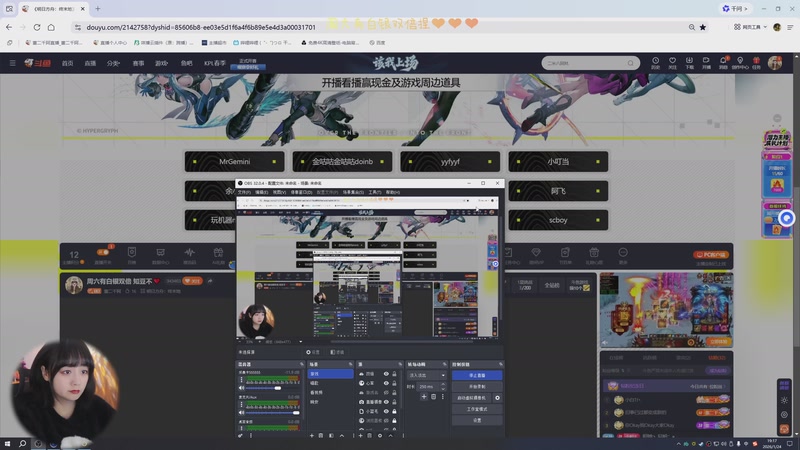Open OBS 文件 (File) menu

tap(244, 192)
